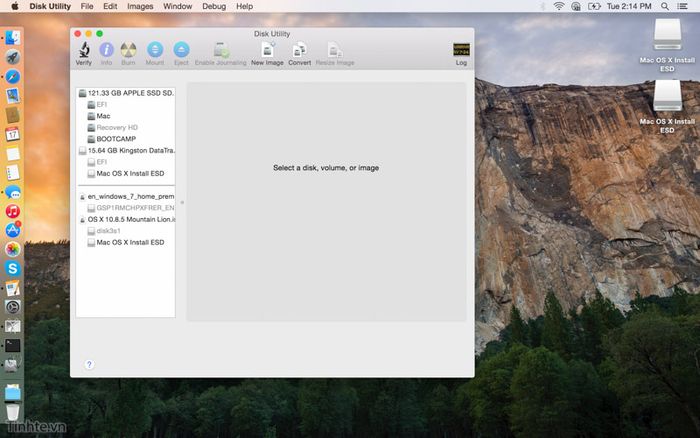Screen dimensions: 700x438
Task: Open Launchpad in the Dock
Action: tap(12, 57)
